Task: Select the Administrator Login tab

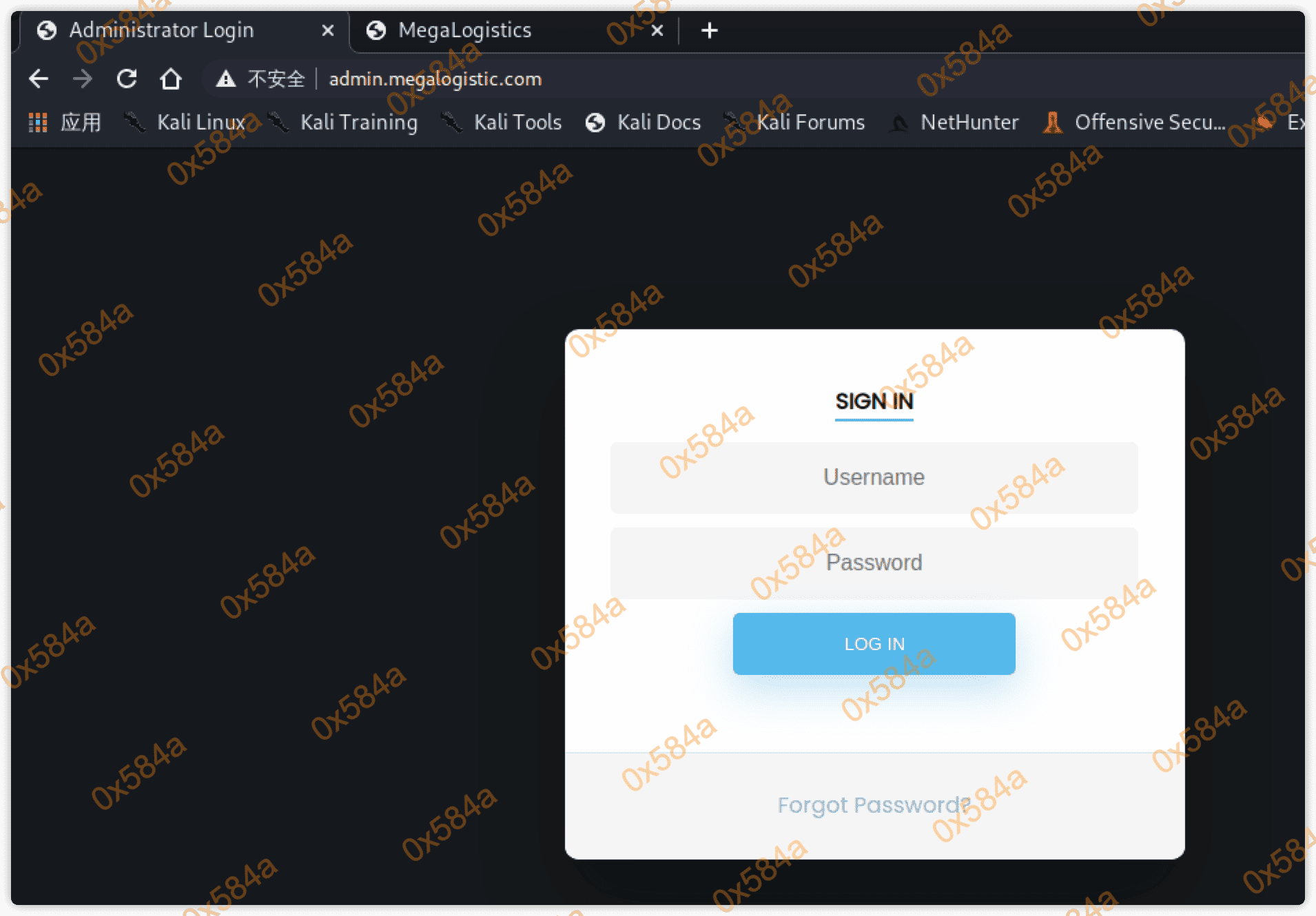Action: [x=161, y=30]
